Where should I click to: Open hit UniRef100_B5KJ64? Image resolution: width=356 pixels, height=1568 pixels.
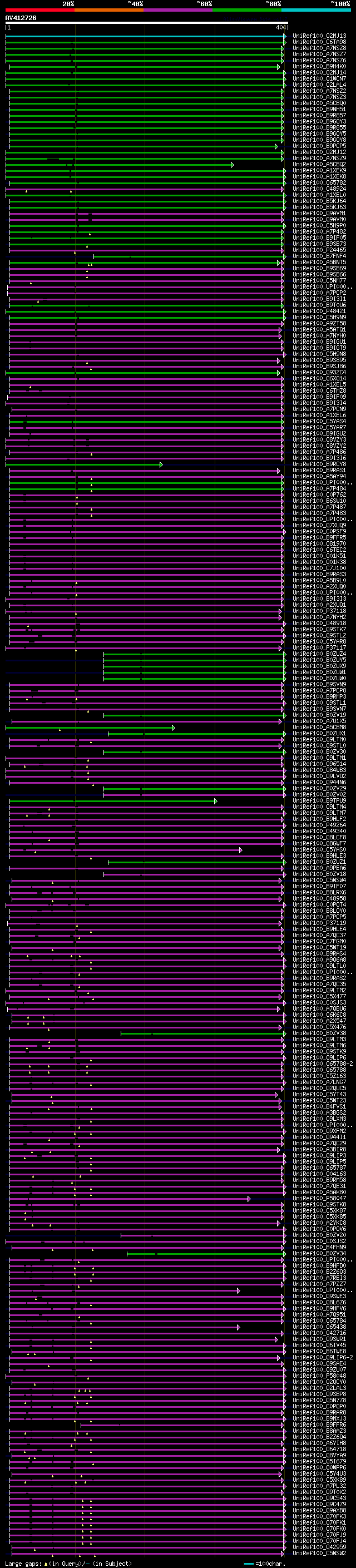(319, 201)
